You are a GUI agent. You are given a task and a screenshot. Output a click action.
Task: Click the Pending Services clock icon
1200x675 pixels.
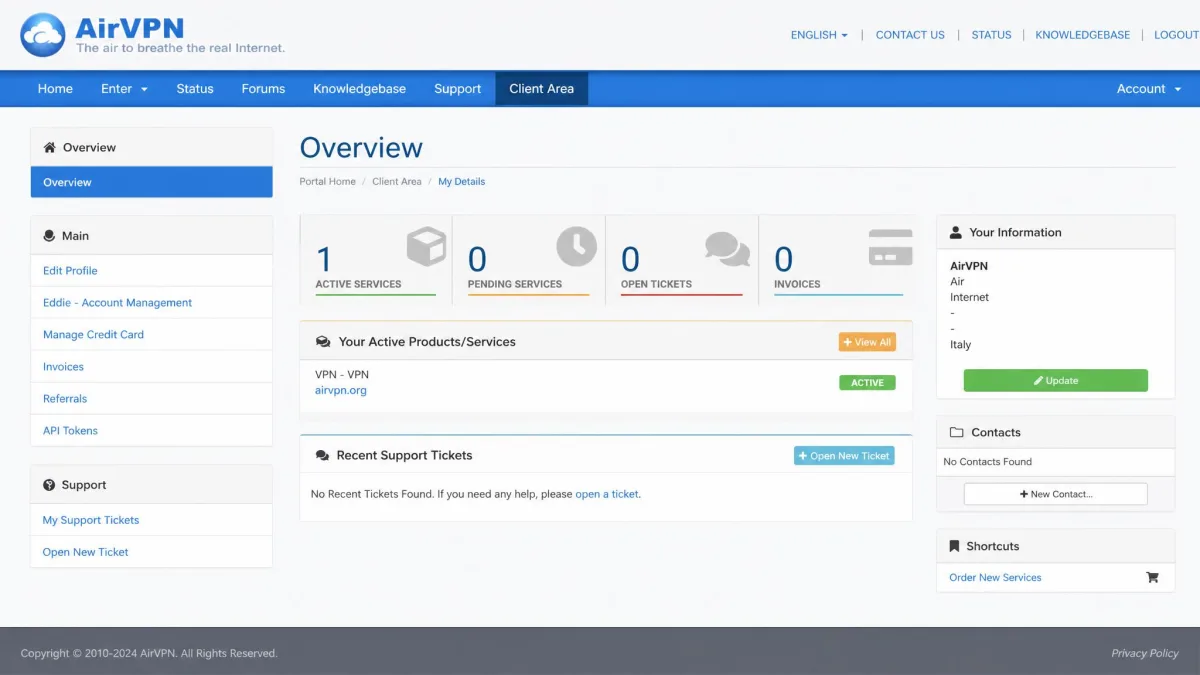tap(576, 246)
